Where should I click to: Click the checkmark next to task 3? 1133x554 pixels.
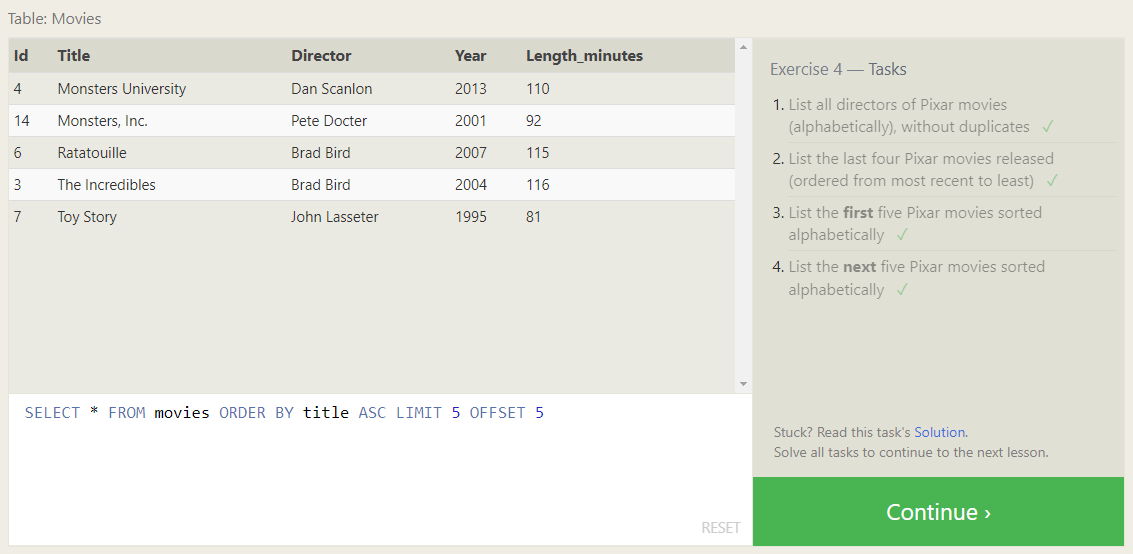[x=902, y=235]
